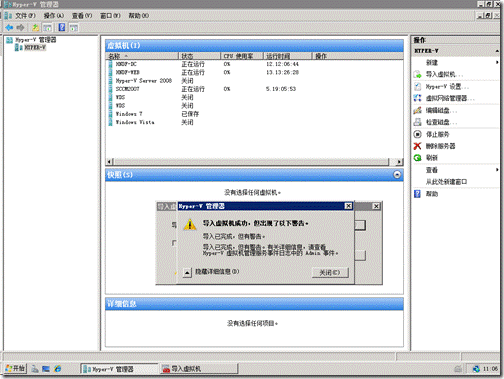Click uptime 12.12:06:44 of XNDF-DC
The height and width of the screenshot is (379, 504).
(x=282, y=64)
